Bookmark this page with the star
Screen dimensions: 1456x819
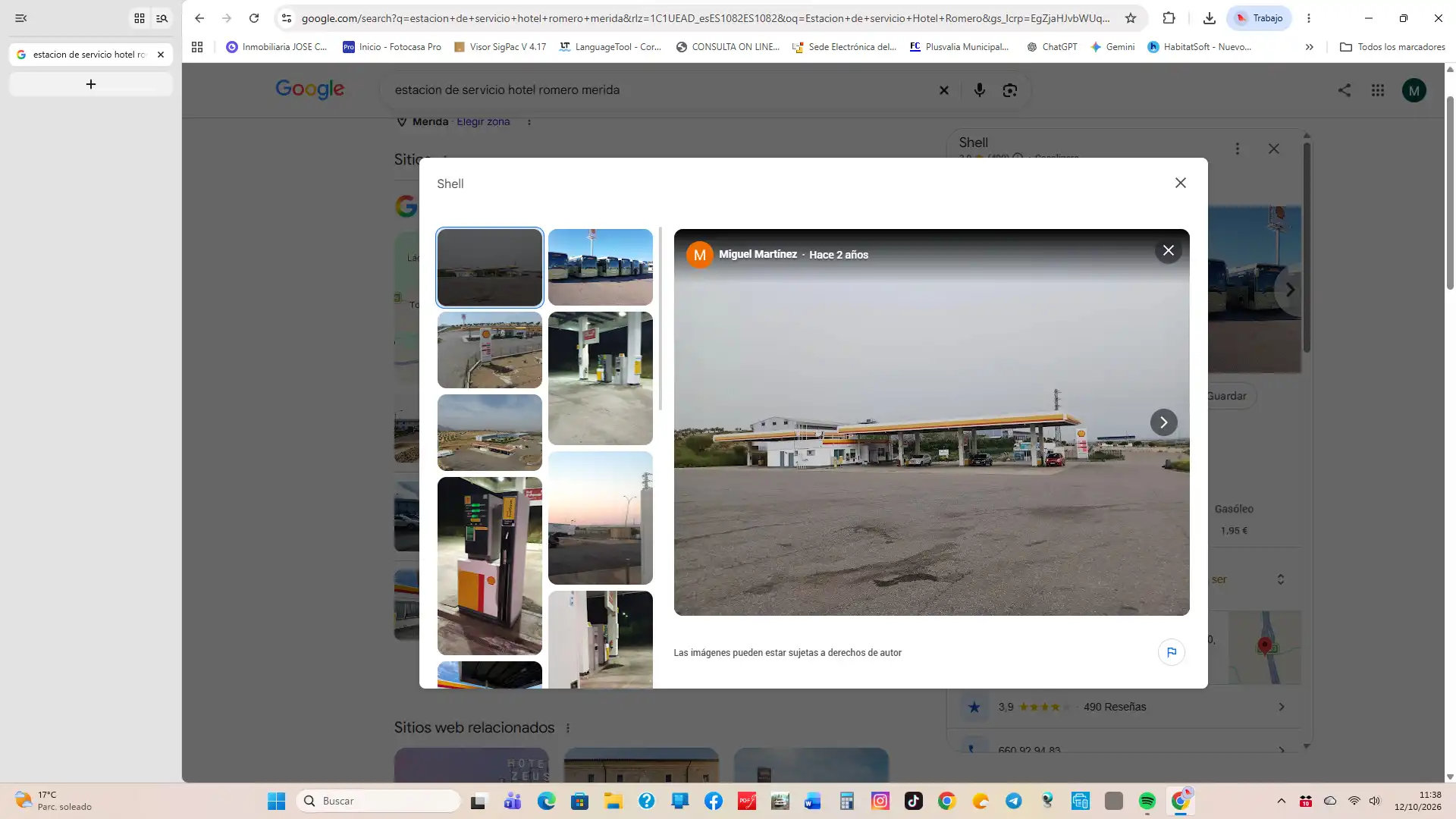point(1131,18)
